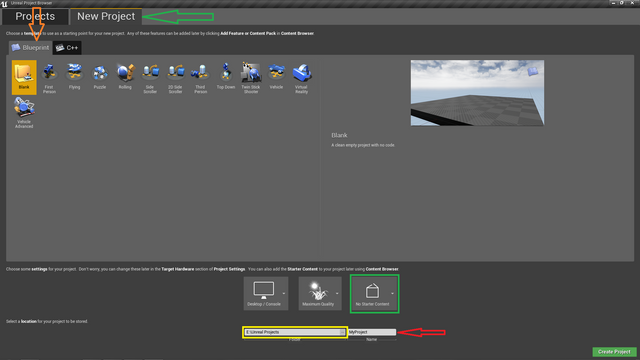
Task: Pick the Vehicle Advanced template
Action: (x=24, y=113)
